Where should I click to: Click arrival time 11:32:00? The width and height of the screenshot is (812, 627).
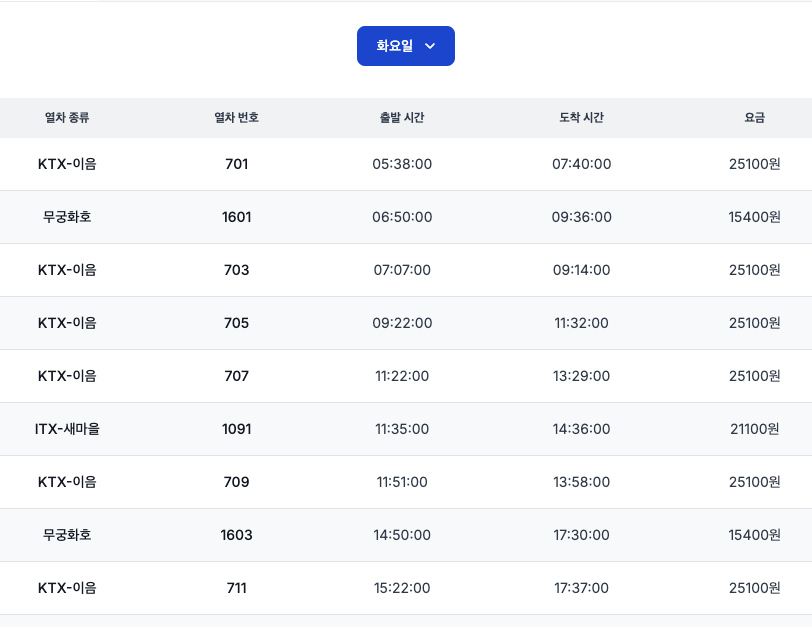[x=582, y=323]
